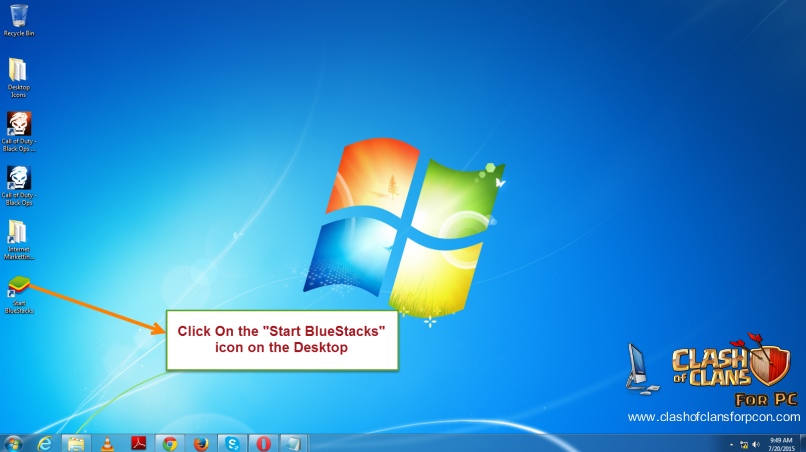This screenshot has width=806, height=452.
Task: Show hidden system tray icons
Action: coord(731,445)
